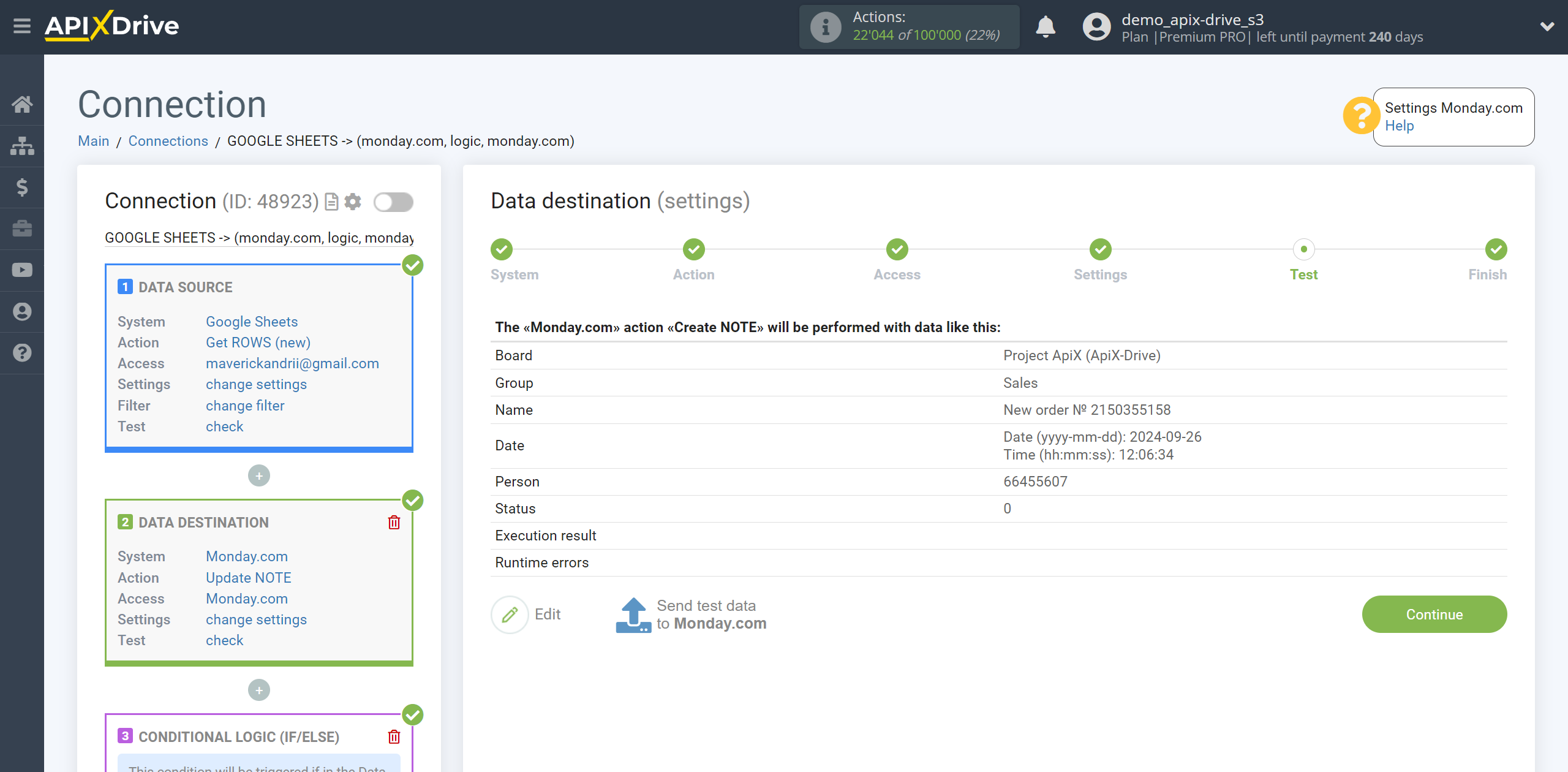Image resolution: width=1568 pixels, height=772 pixels.
Task: Go to the Finish step
Action: [1496, 249]
